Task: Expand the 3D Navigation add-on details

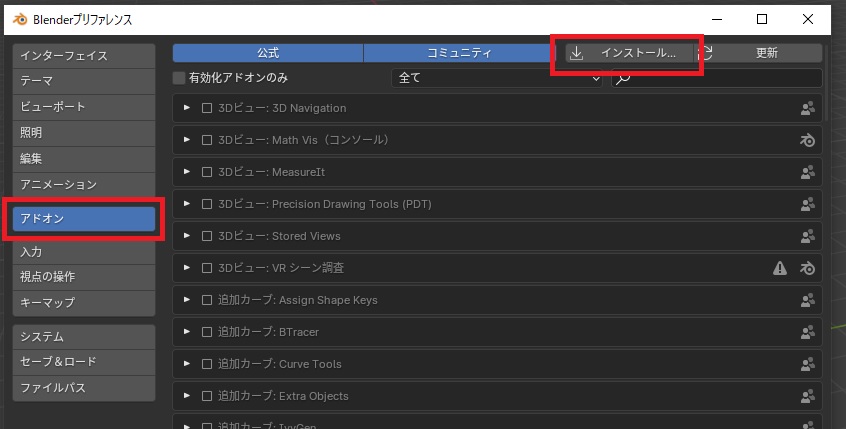Action: tap(187, 108)
